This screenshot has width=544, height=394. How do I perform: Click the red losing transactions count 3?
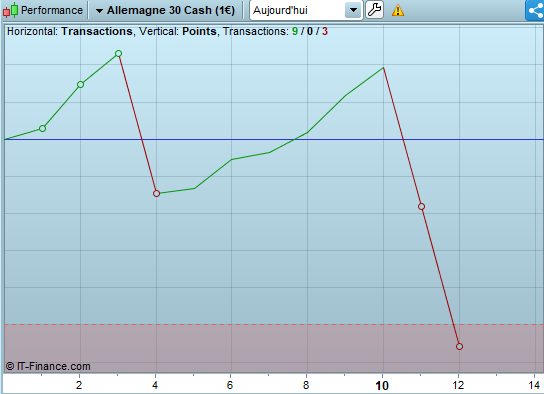pos(325,31)
